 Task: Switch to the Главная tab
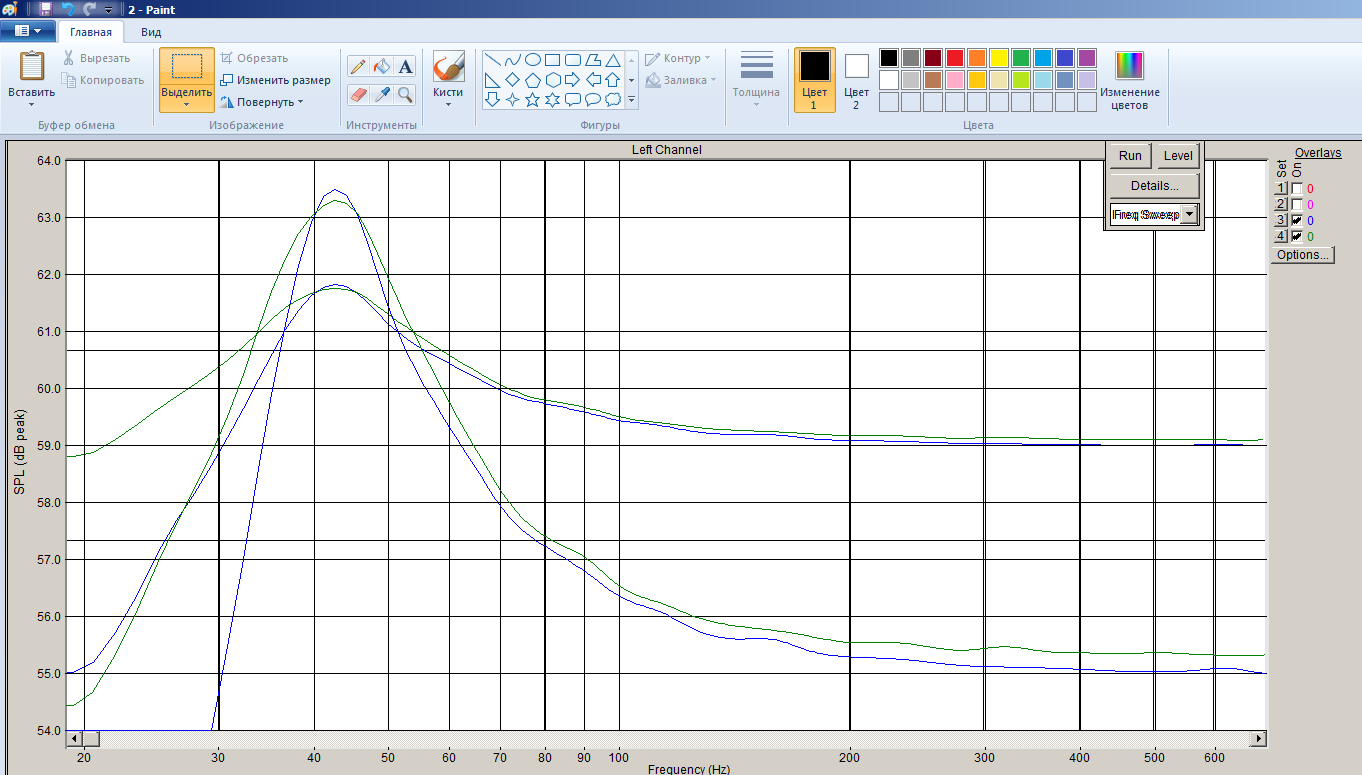[x=91, y=32]
